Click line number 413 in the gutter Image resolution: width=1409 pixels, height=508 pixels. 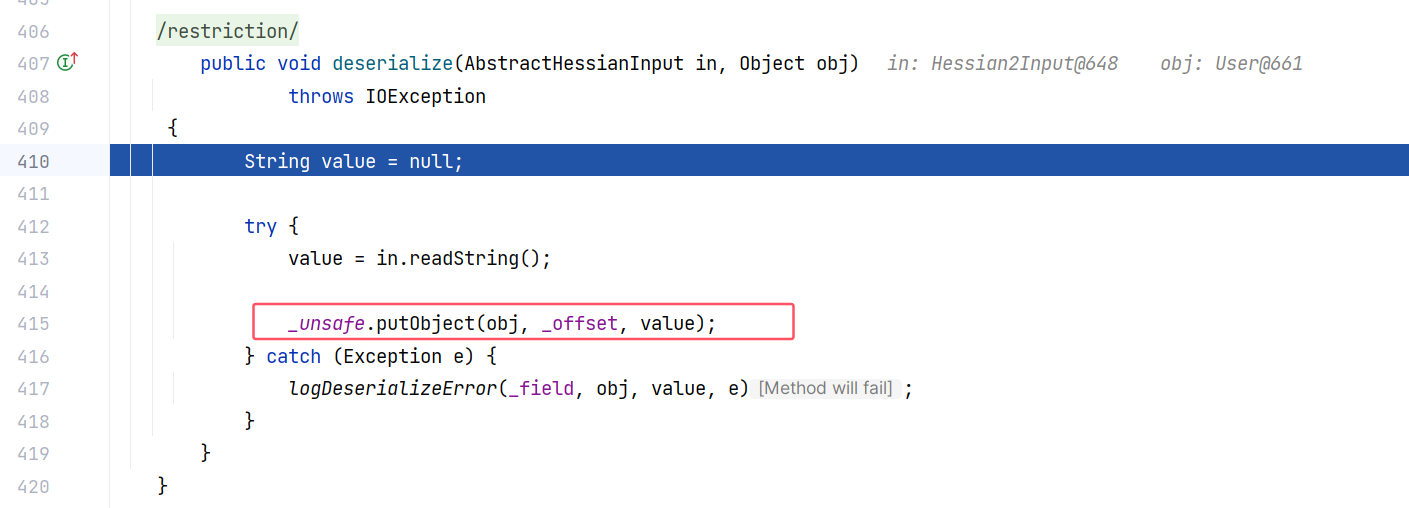pyautogui.click(x=33, y=259)
